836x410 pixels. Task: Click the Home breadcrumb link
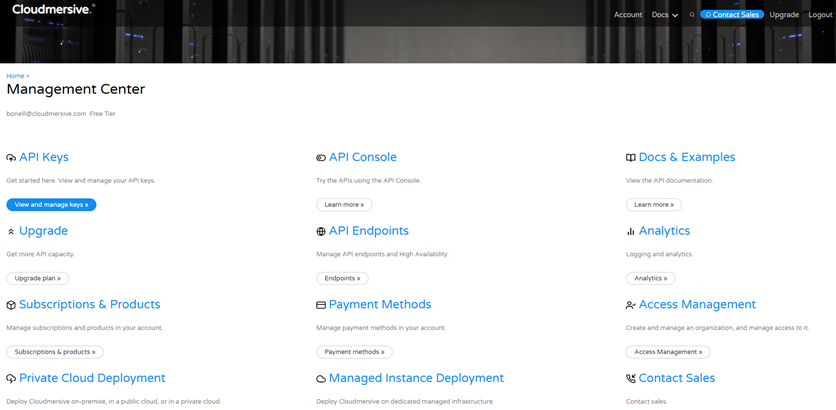point(15,76)
